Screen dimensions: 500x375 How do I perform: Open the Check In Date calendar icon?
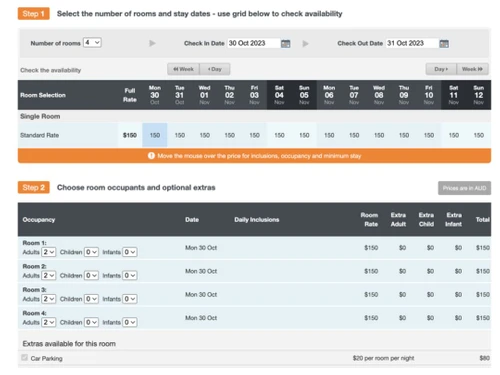(285, 44)
